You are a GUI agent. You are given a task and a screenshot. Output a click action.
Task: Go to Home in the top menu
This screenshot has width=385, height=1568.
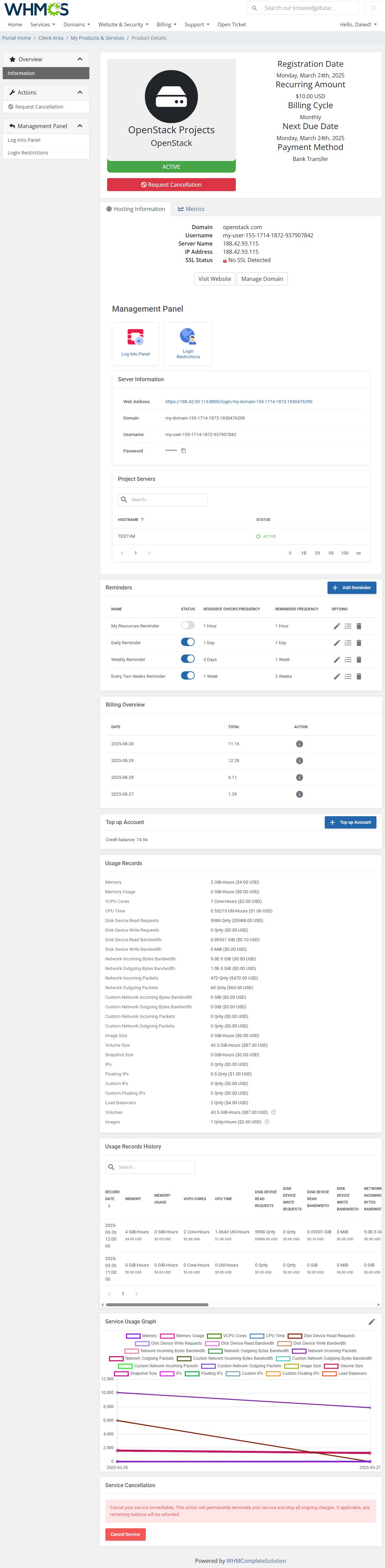tap(15, 25)
